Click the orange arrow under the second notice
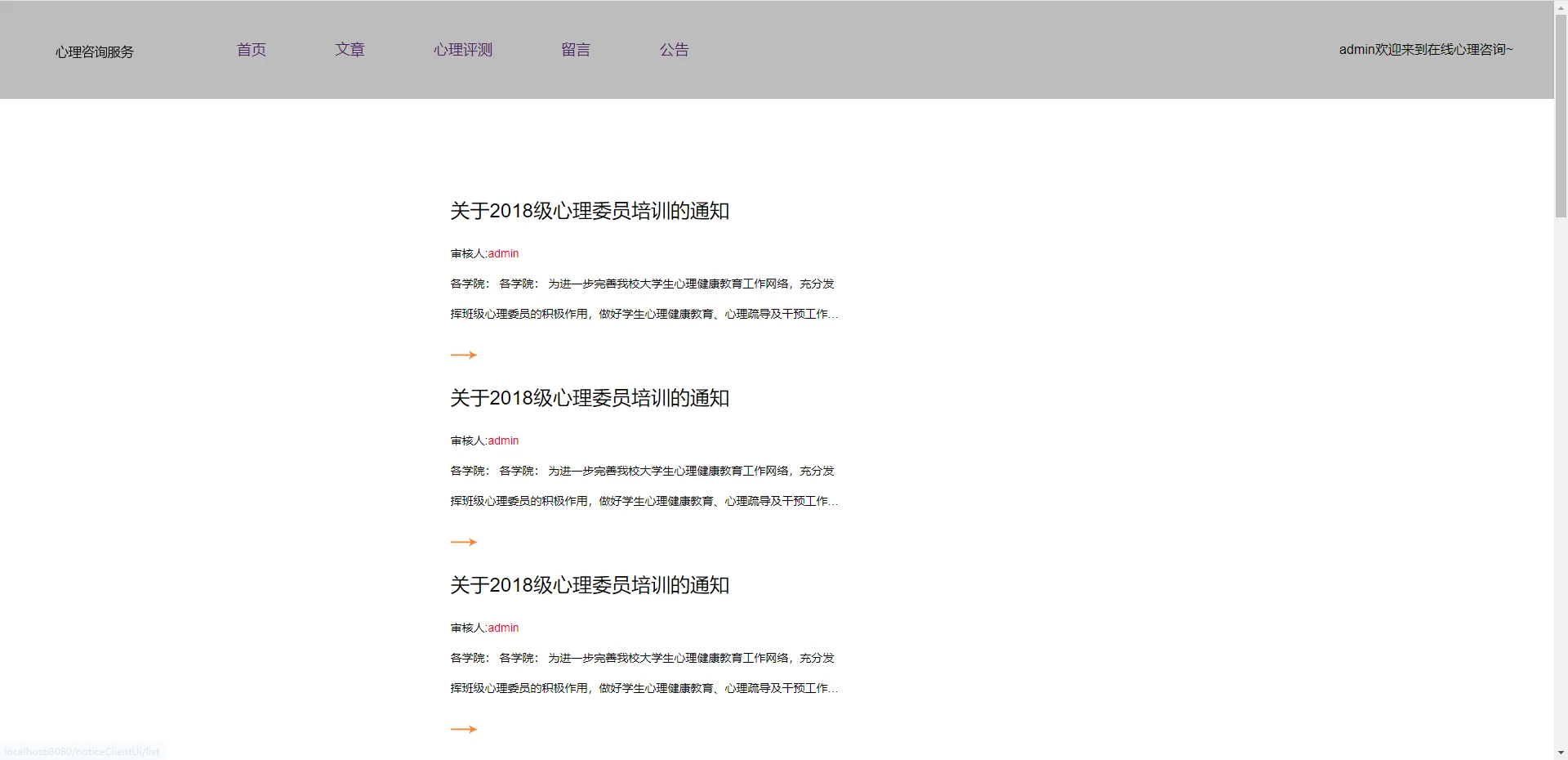The image size is (1568, 760). 463,541
